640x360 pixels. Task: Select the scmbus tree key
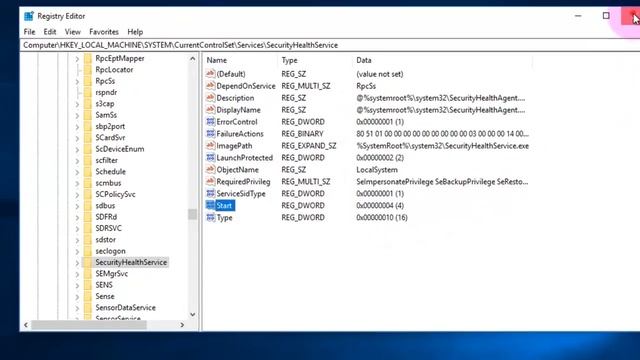[x=108, y=183]
